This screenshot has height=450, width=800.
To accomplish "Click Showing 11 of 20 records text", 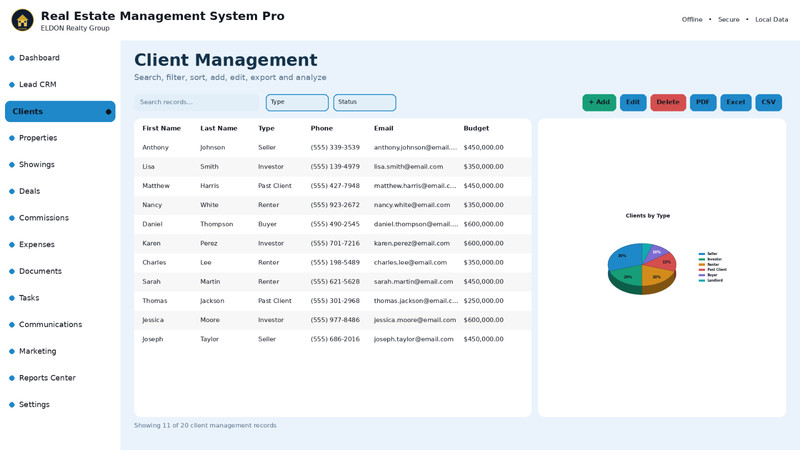I will click(205, 425).
